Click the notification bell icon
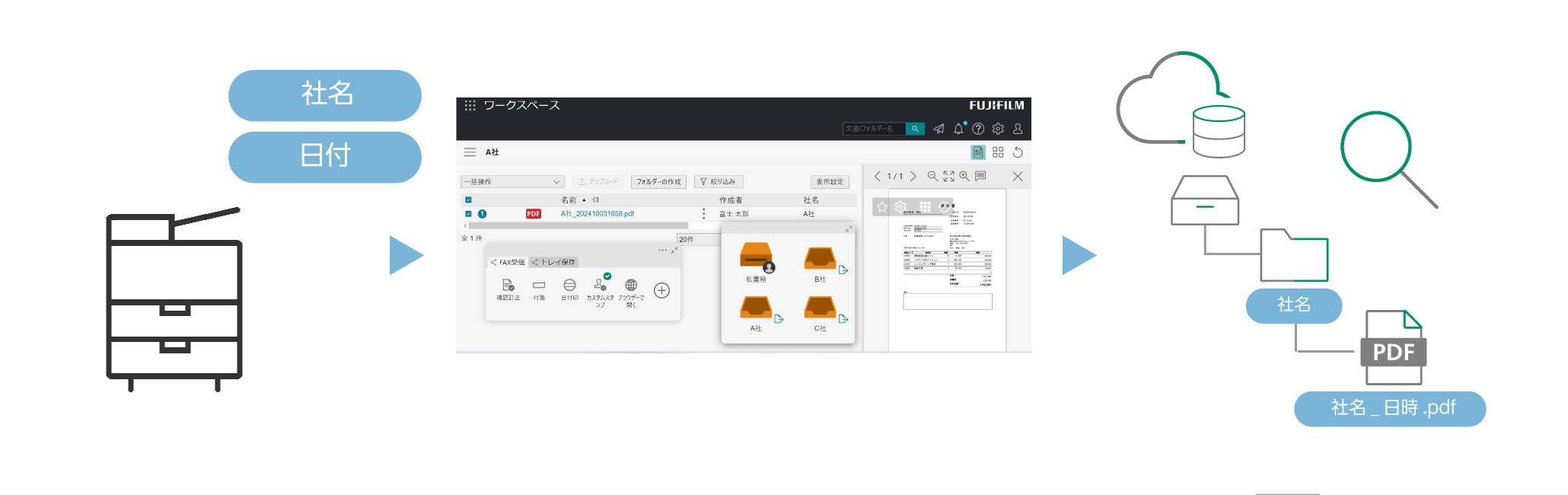This screenshot has width=1568, height=495. pyautogui.click(x=958, y=129)
